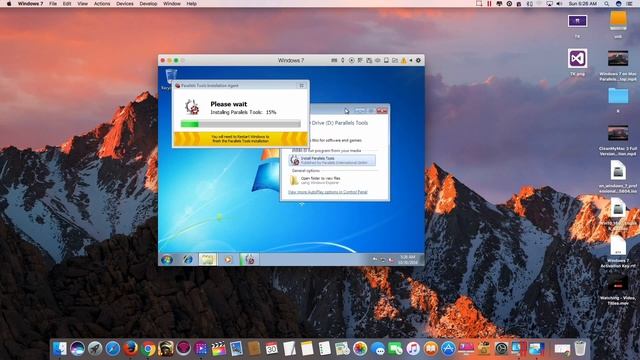This screenshot has width=640, height=360.
Task: Open iTunes from the Dock
Action: click(413, 349)
